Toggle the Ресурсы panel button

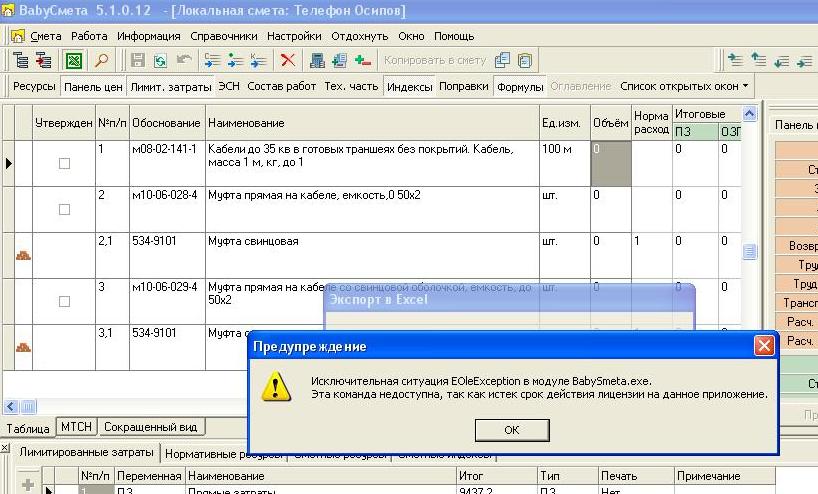point(34,86)
